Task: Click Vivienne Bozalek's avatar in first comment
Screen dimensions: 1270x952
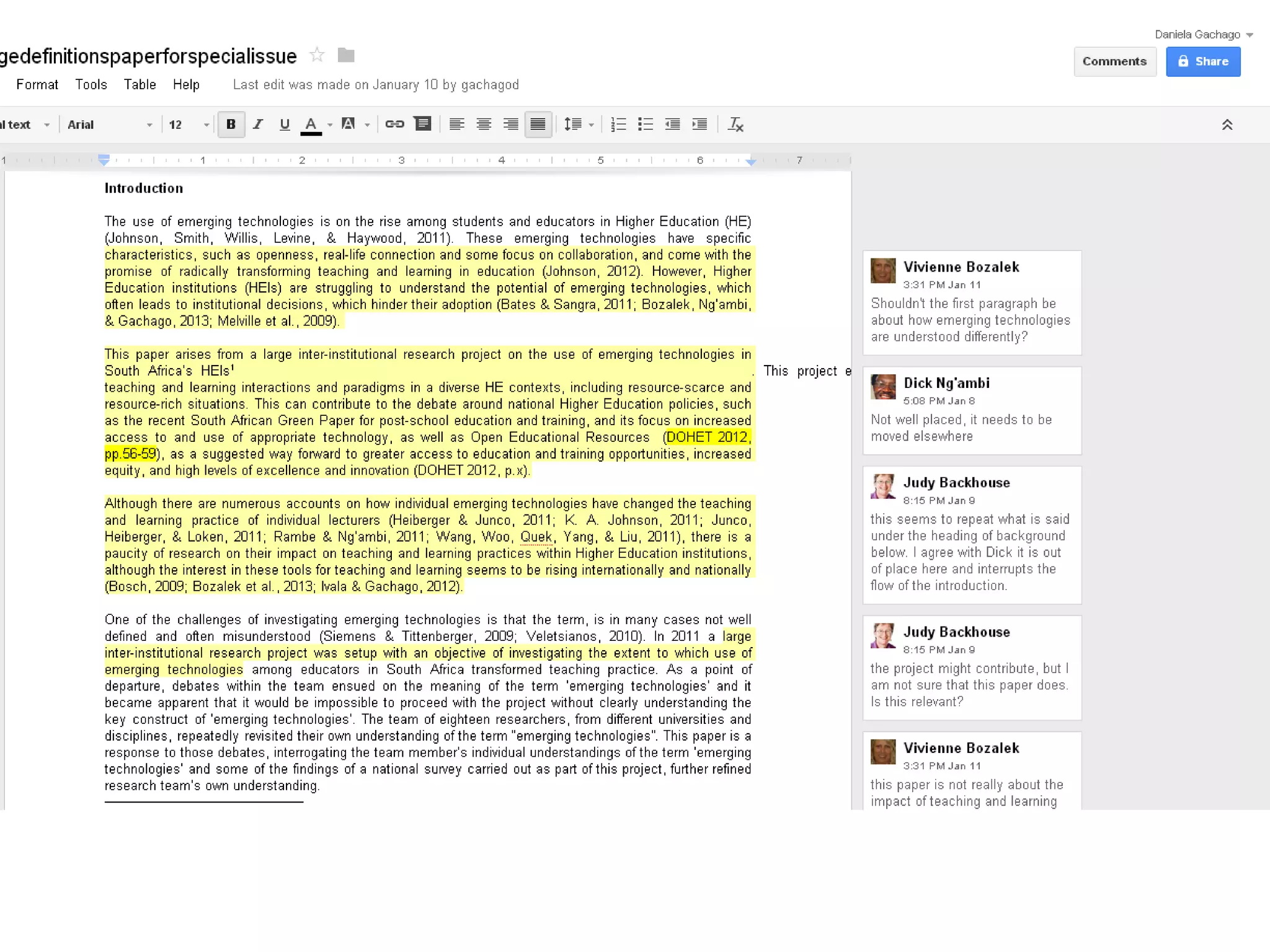Action: click(883, 271)
